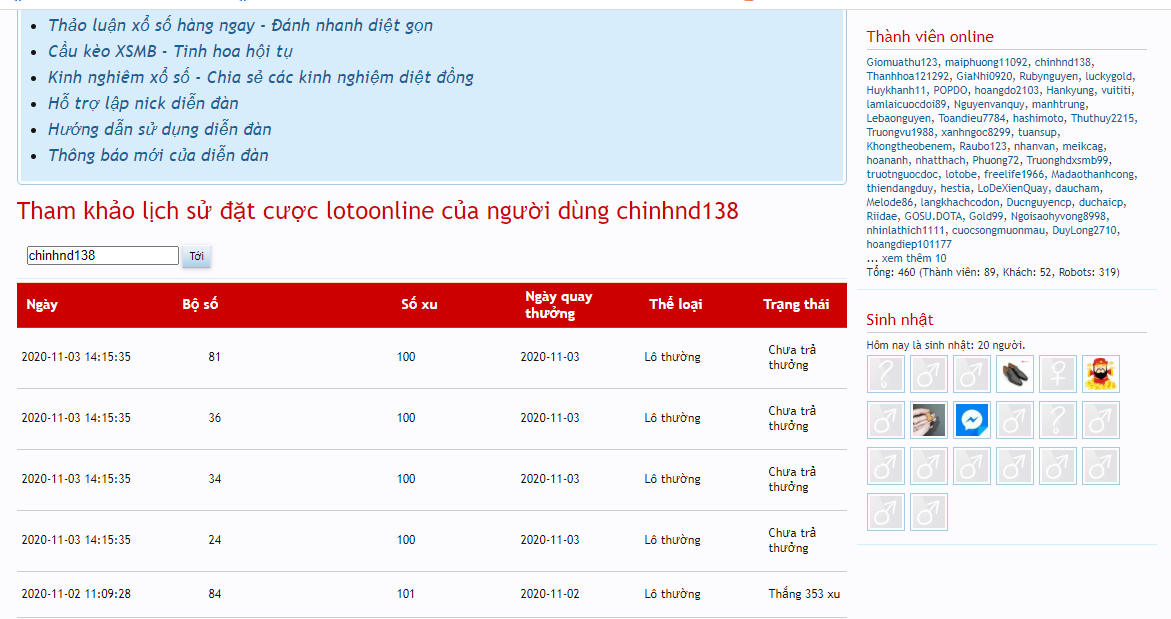1171x619 pixels.
Task: Open Thảo luận xổ số hàng ngay forum link
Action: [x=240, y=25]
